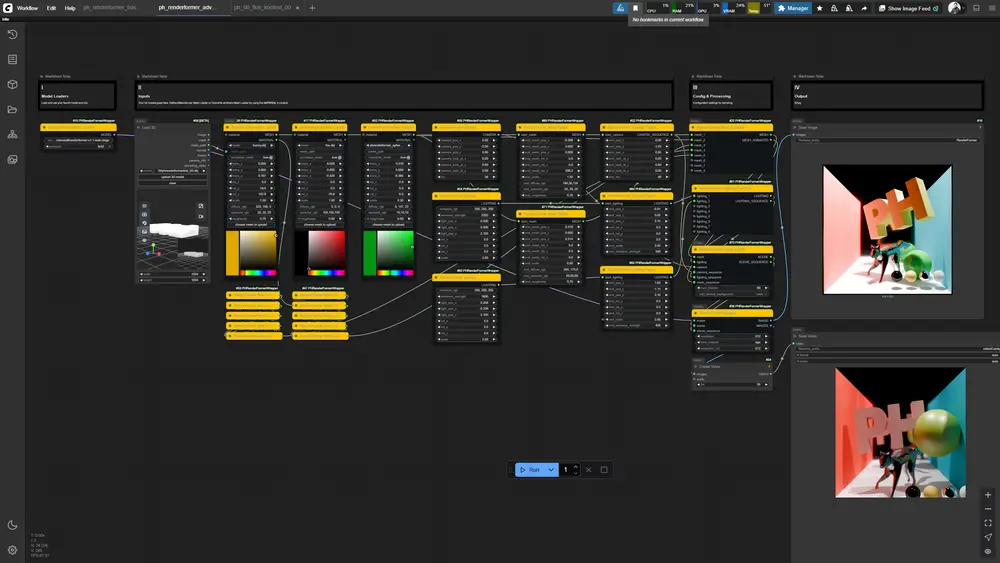Open the Manager button
Screen dimensions: 1000x563
coord(793,8)
